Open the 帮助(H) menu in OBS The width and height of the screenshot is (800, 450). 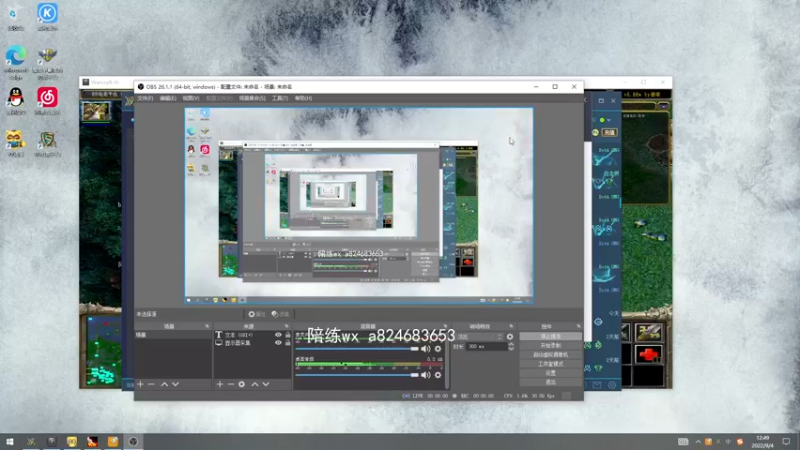click(303, 98)
